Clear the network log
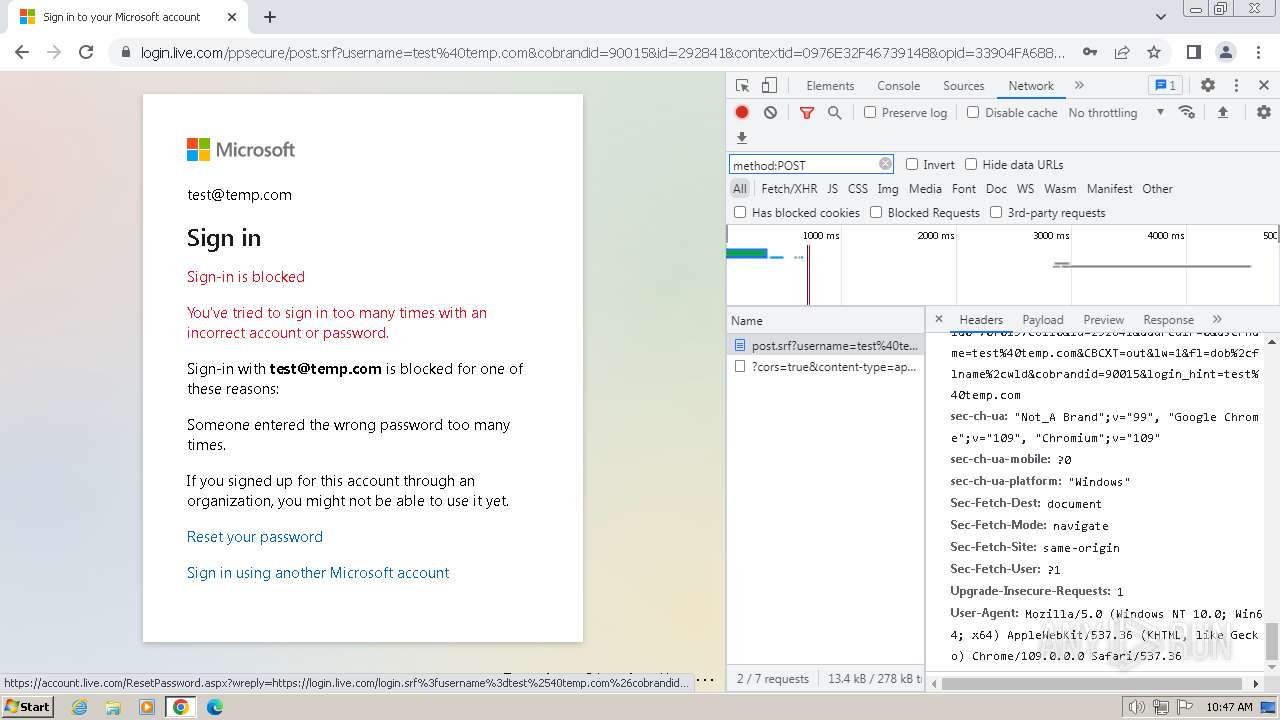The image size is (1280, 720). (x=770, y=113)
